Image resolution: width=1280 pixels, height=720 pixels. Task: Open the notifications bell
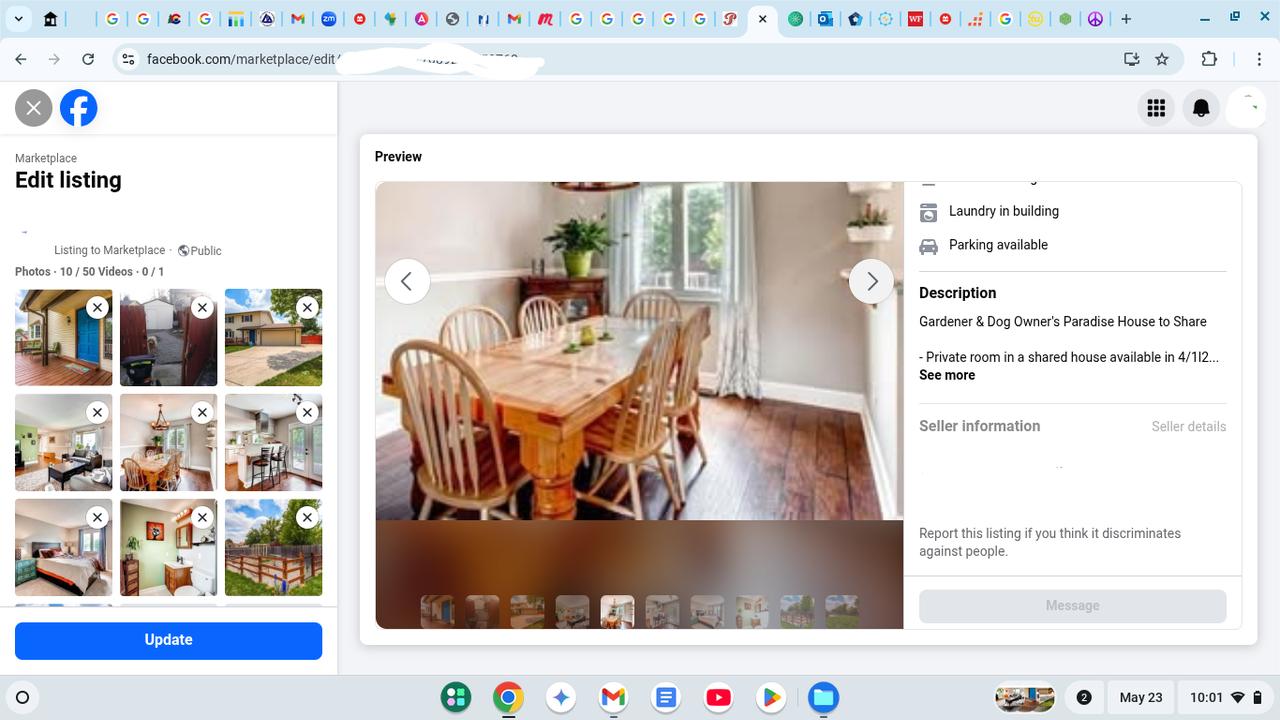pyautogui.click(x=1201, y=108)
